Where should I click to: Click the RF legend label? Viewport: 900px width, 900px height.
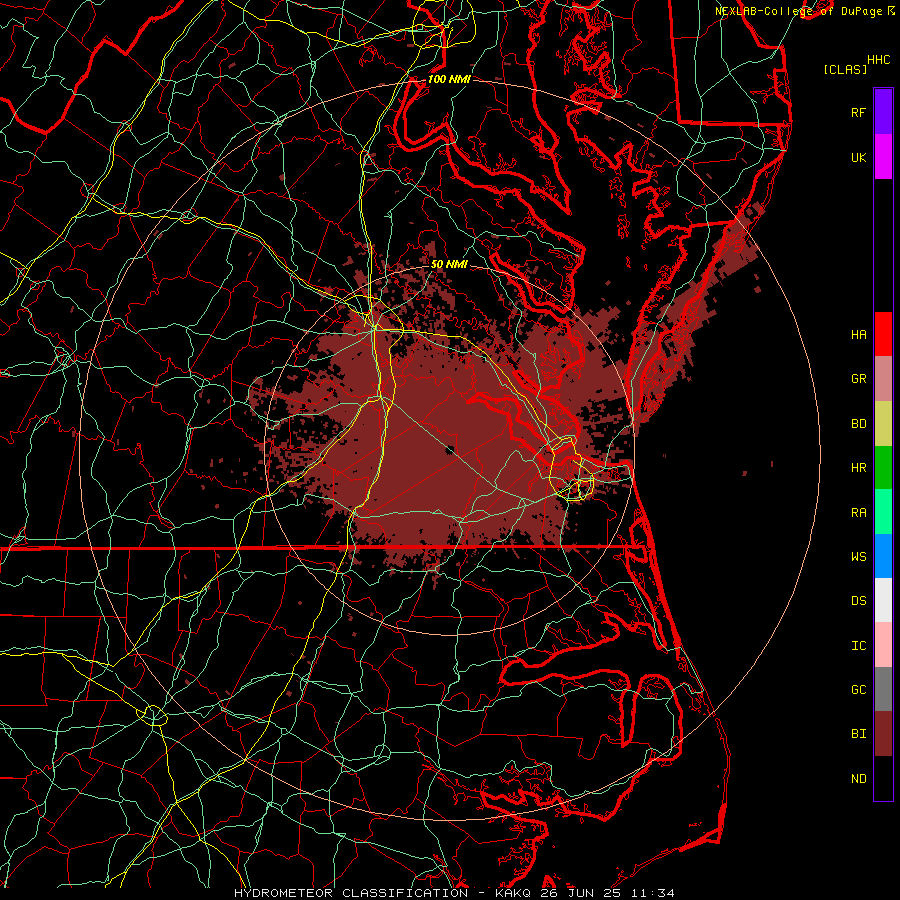[858, 112]
